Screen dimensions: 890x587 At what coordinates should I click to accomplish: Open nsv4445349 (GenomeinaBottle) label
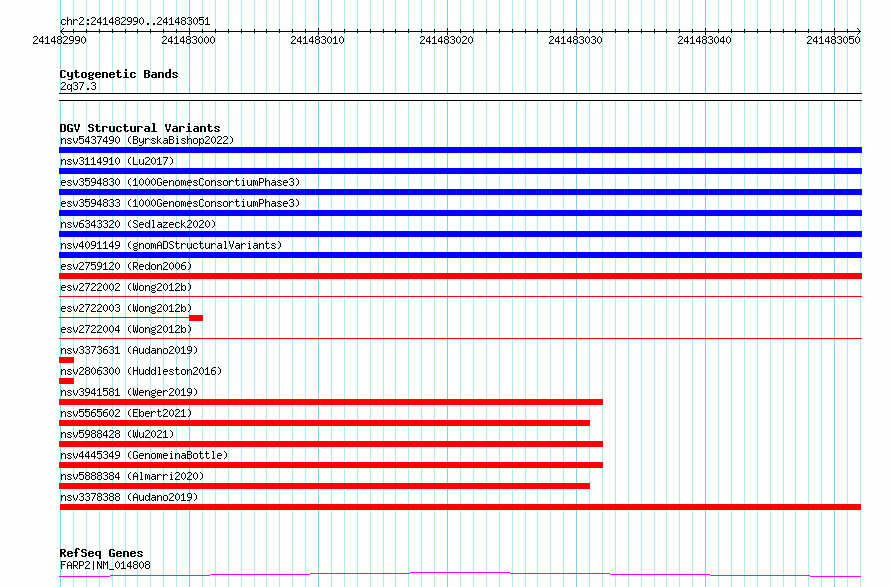click(144, 455)
